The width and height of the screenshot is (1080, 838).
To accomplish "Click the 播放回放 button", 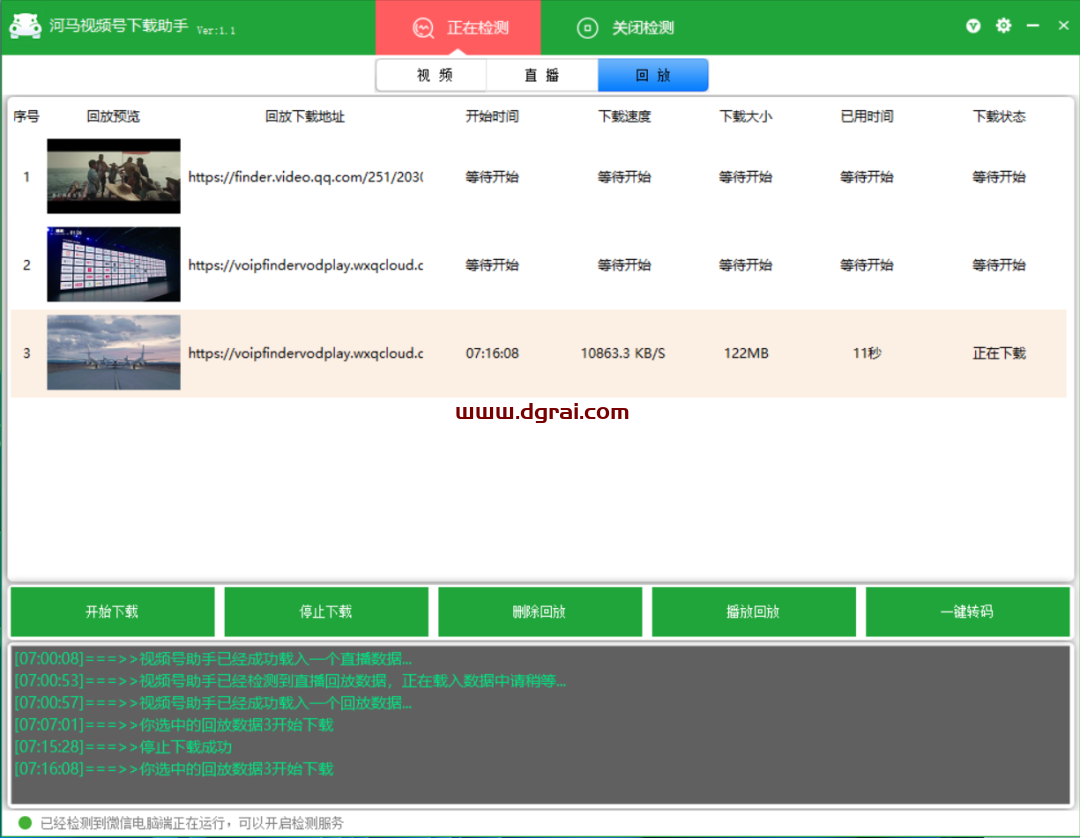I will [754, 611].
